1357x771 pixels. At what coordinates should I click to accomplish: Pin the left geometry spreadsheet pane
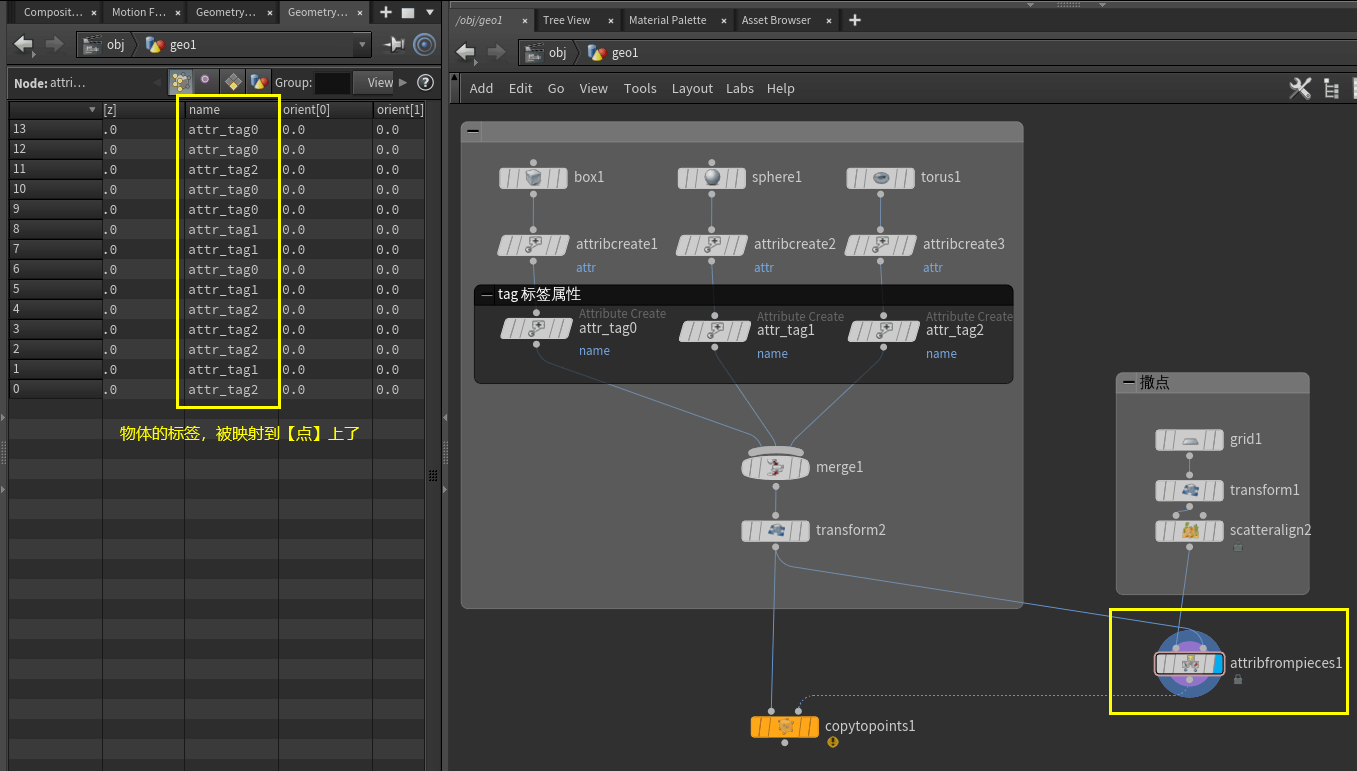tap(395, 44)
